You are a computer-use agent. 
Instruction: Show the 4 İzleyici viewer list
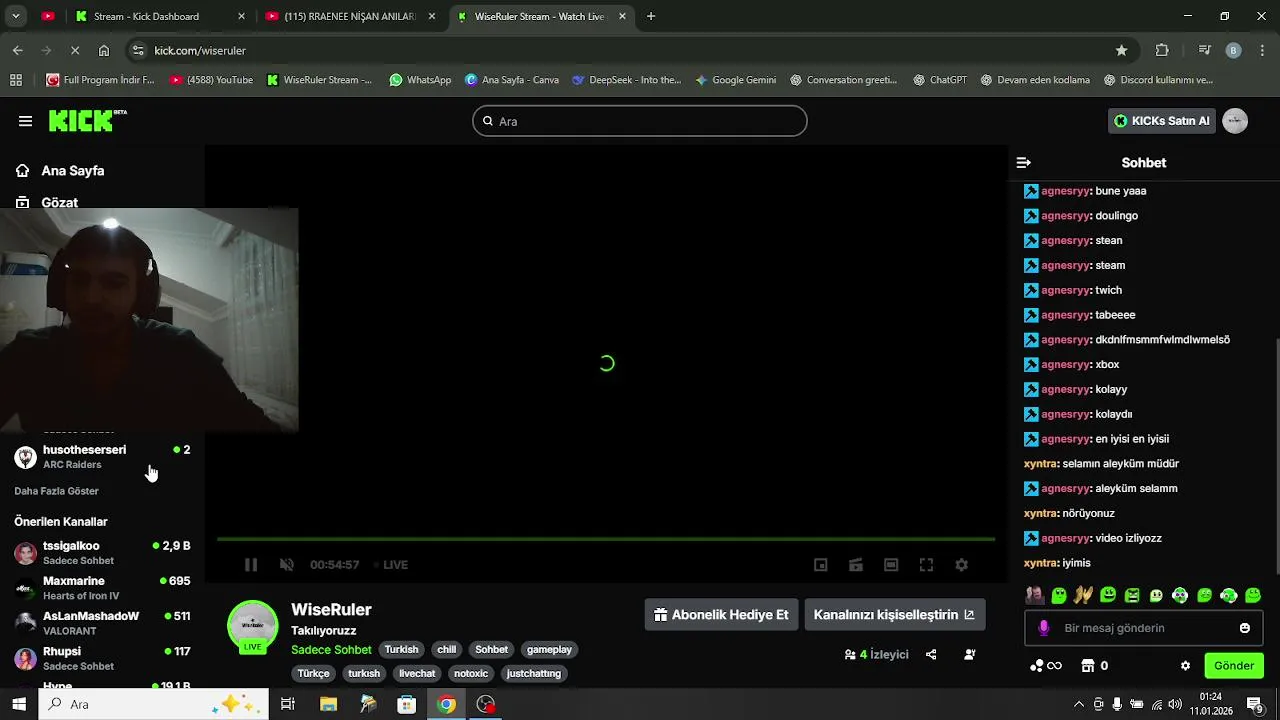(876, 655)
